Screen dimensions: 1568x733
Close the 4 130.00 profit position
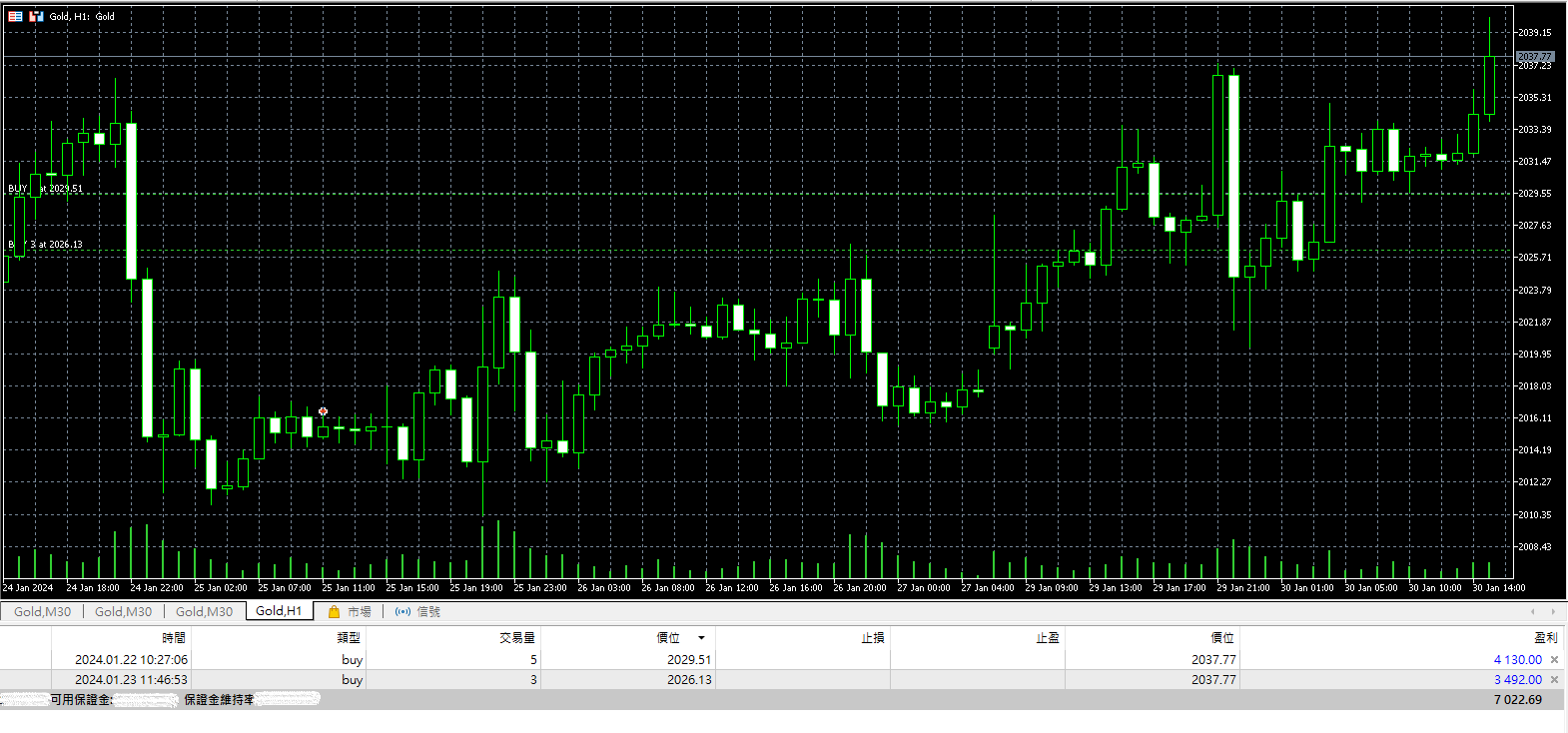[1554, 660]
